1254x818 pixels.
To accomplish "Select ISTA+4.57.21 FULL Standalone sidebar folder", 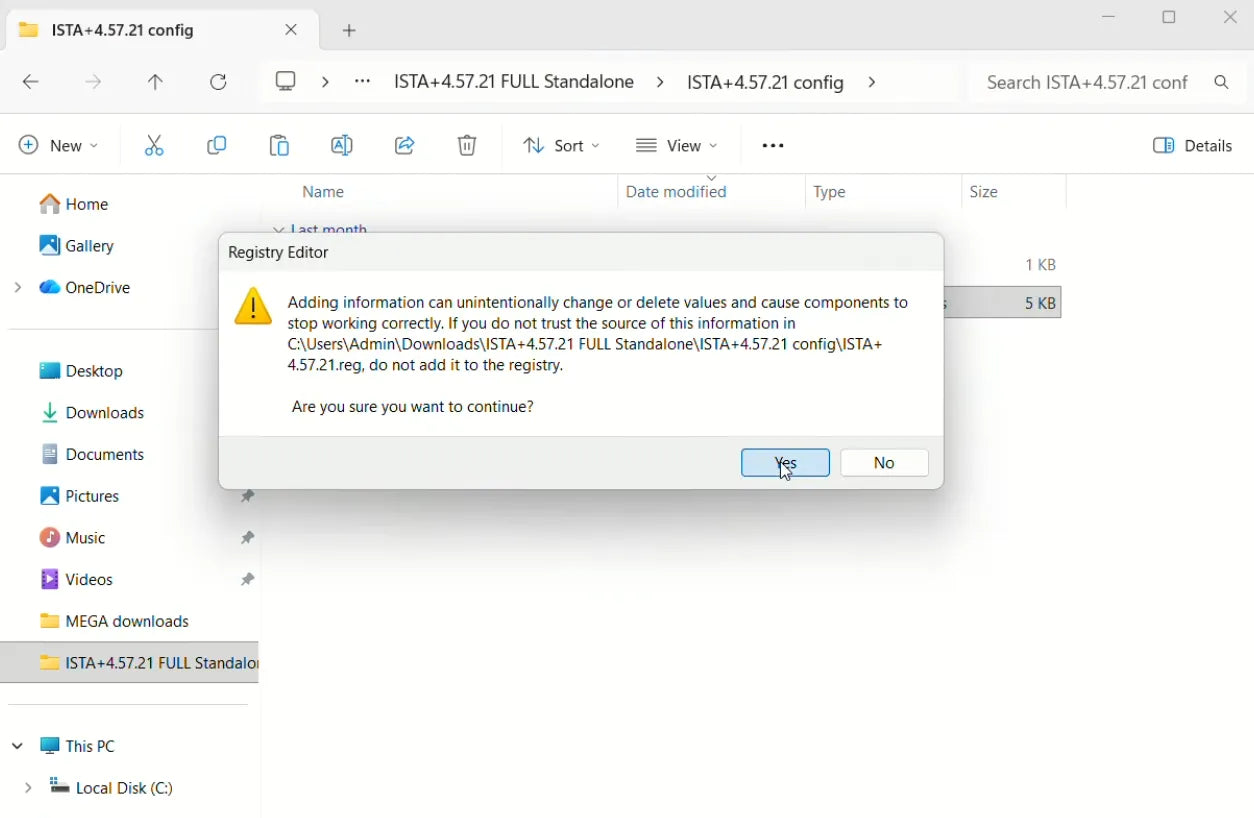I will (x=129, y=663).
